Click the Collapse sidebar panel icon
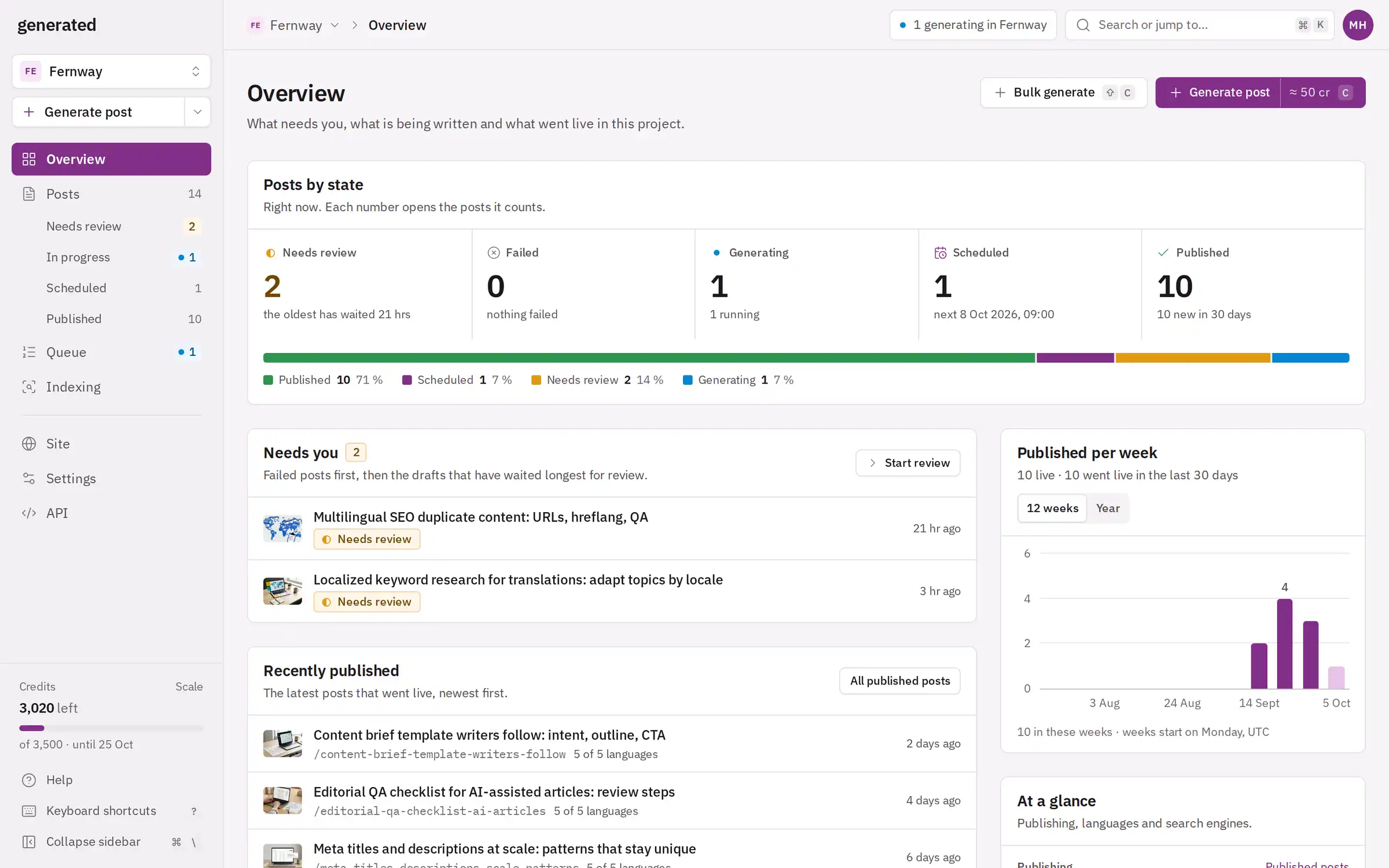1389x868 pixels. (29, 842)
